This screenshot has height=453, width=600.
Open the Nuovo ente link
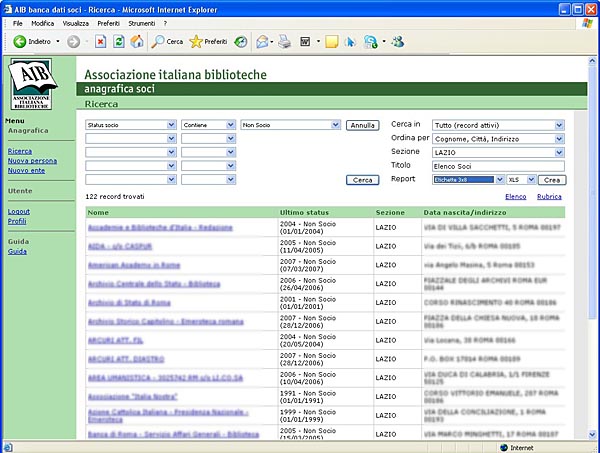click(x=26, y=170)
